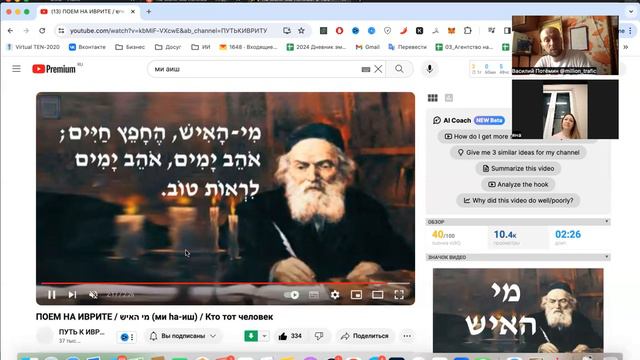Collapse the ОБЗОР section

point(607,222)
